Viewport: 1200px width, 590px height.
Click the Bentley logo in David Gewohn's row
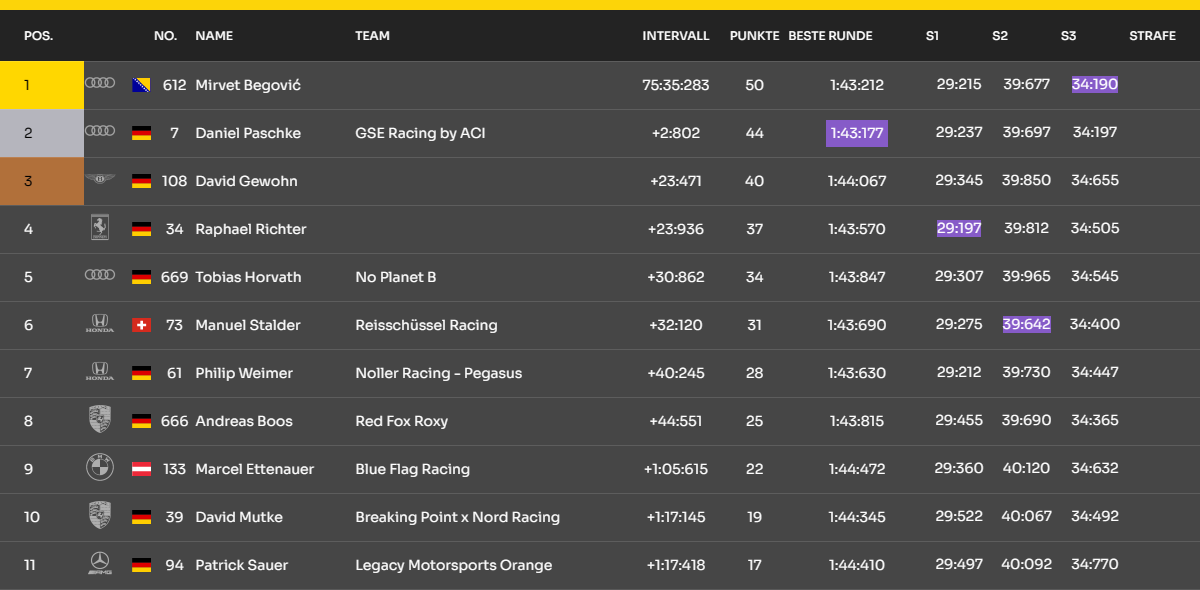tap(100, 180)
